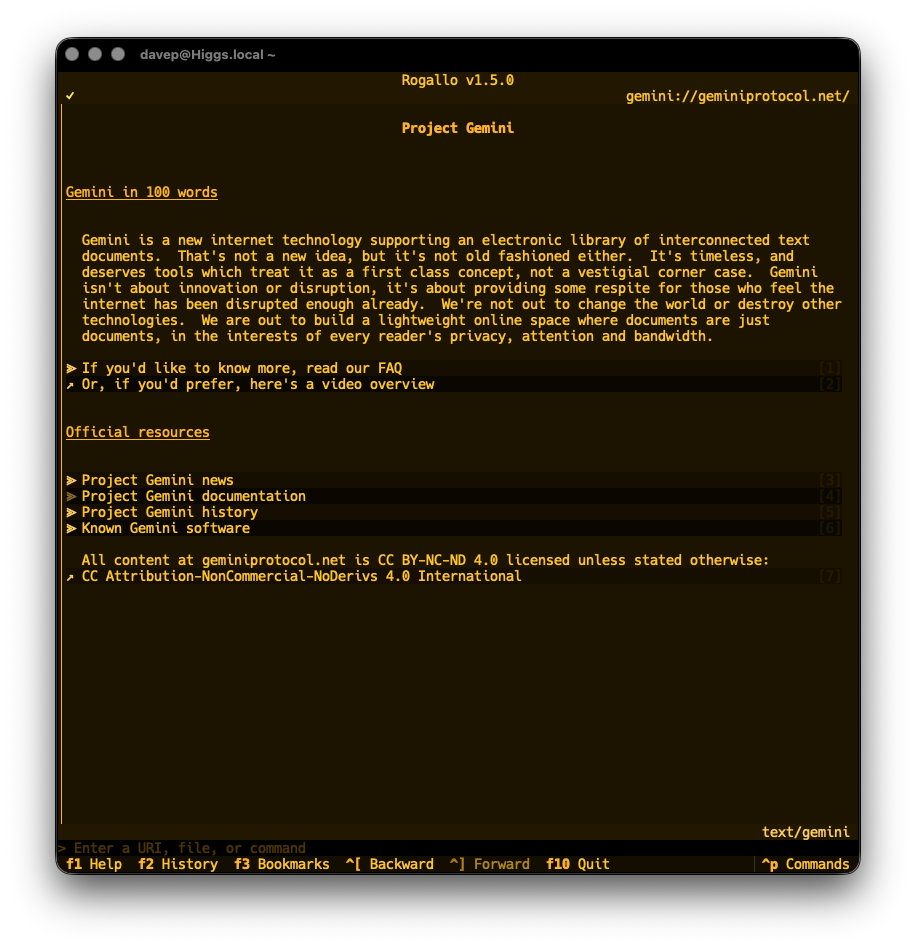916x948 pixels.
Task: Click the arrow icon beside FAQ link
Action: (x=71, y=368)
